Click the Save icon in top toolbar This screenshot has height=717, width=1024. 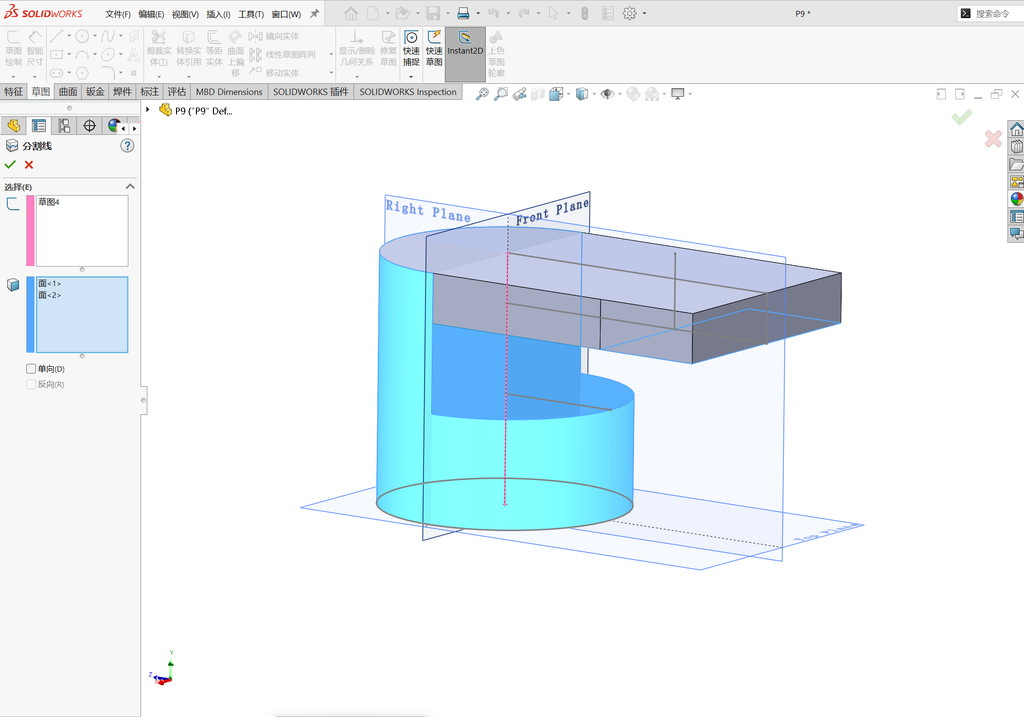[x=432, y=13]
